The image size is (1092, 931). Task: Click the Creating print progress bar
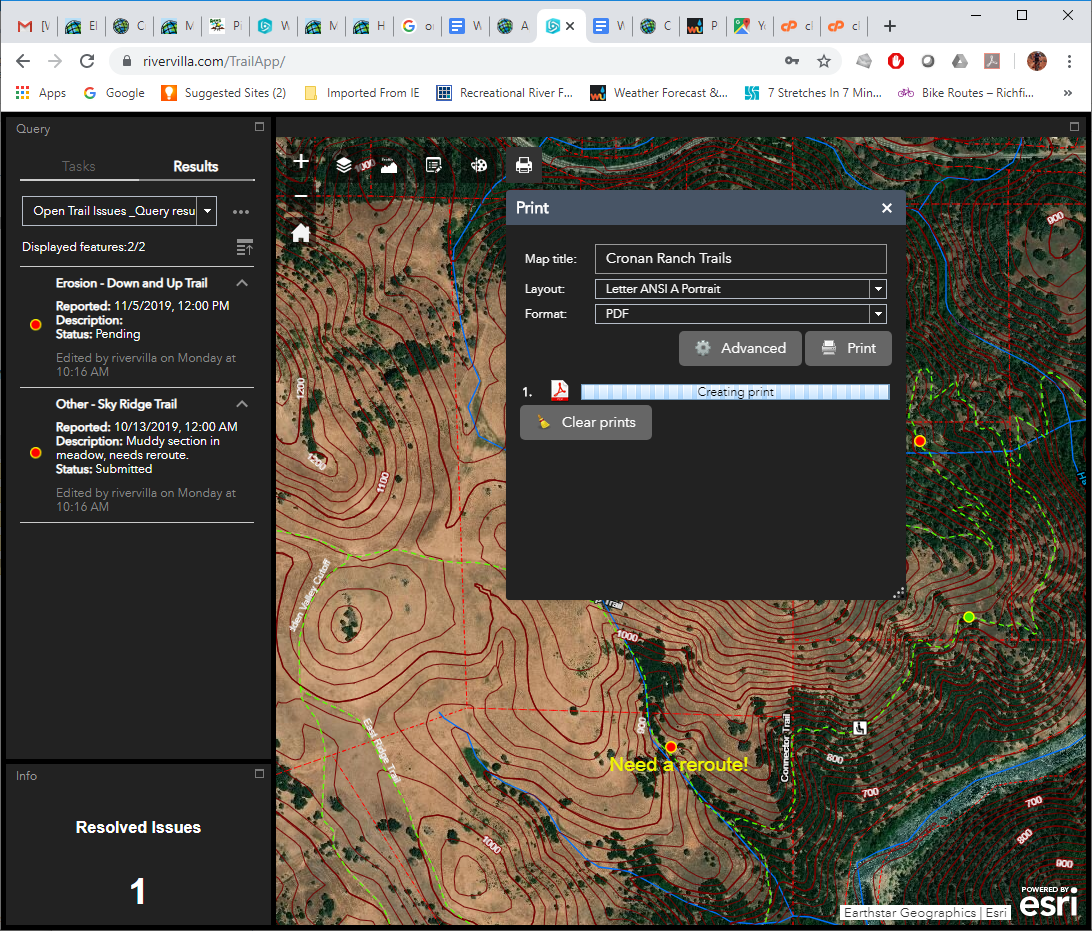(735, 392)
